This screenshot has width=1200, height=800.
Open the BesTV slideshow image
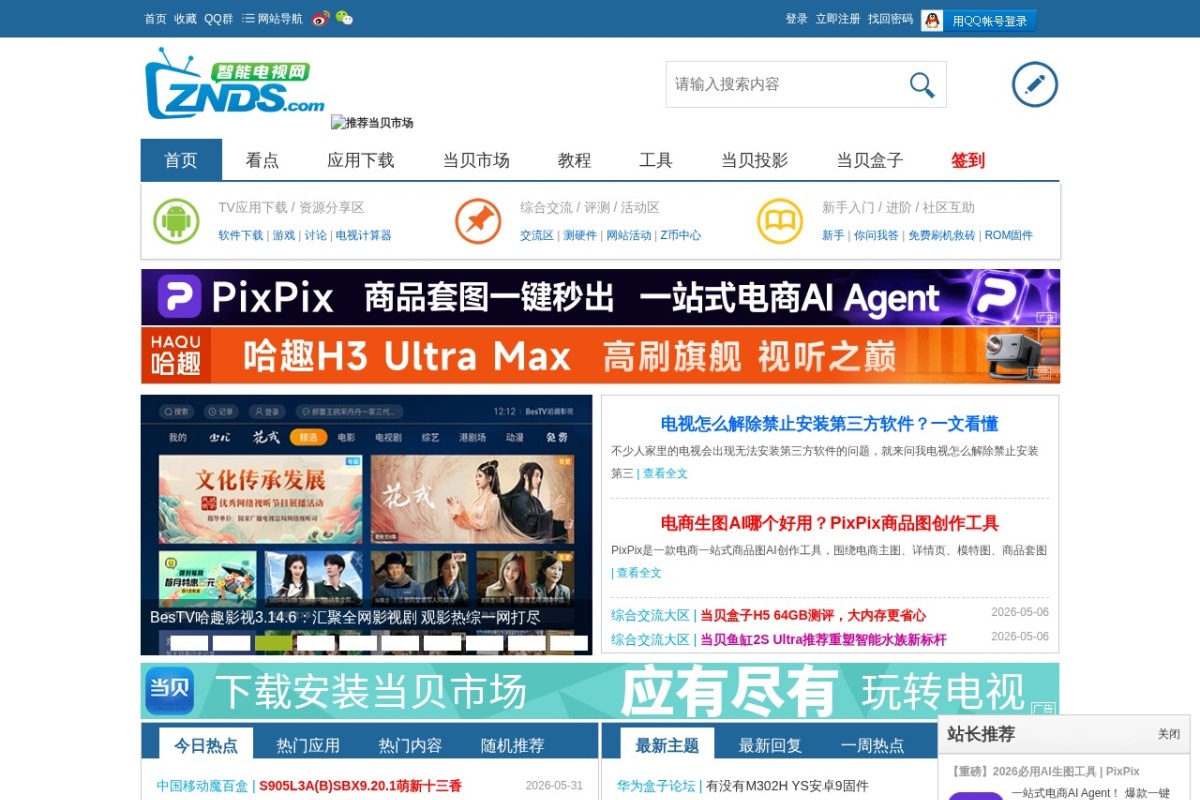coord(366,525)
